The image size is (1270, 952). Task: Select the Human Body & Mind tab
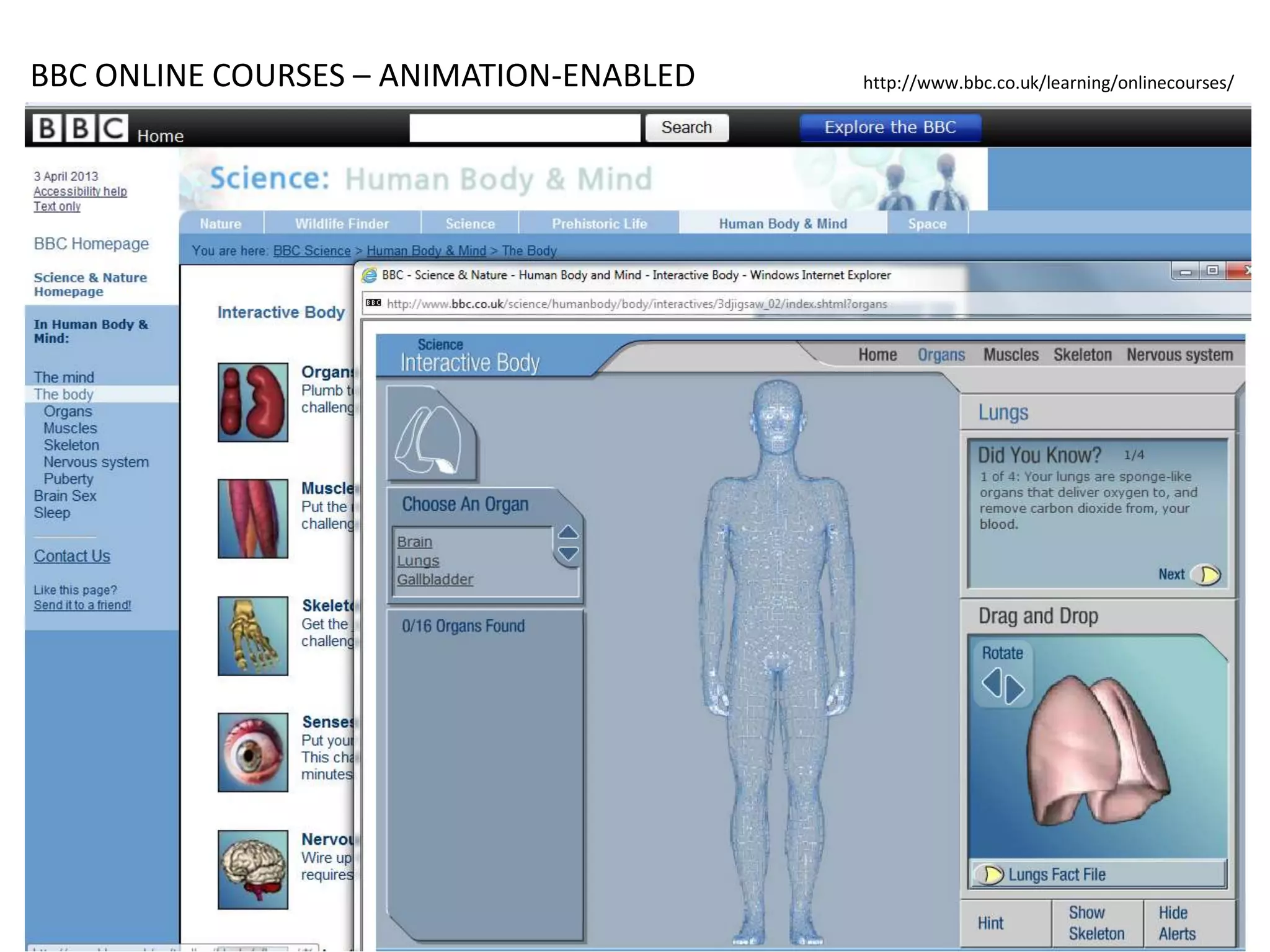point(783,224)
